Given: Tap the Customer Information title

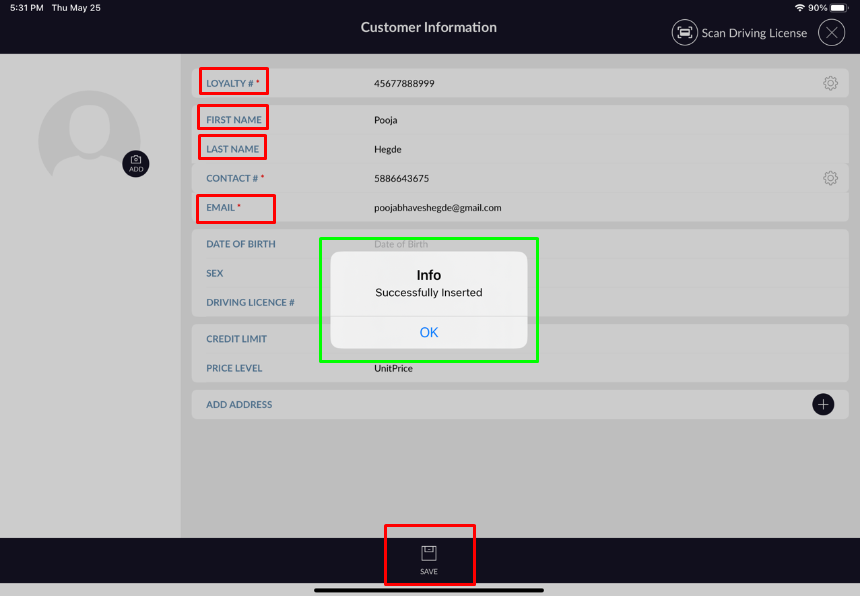Looking at the screenshot, I should [429, 27].
